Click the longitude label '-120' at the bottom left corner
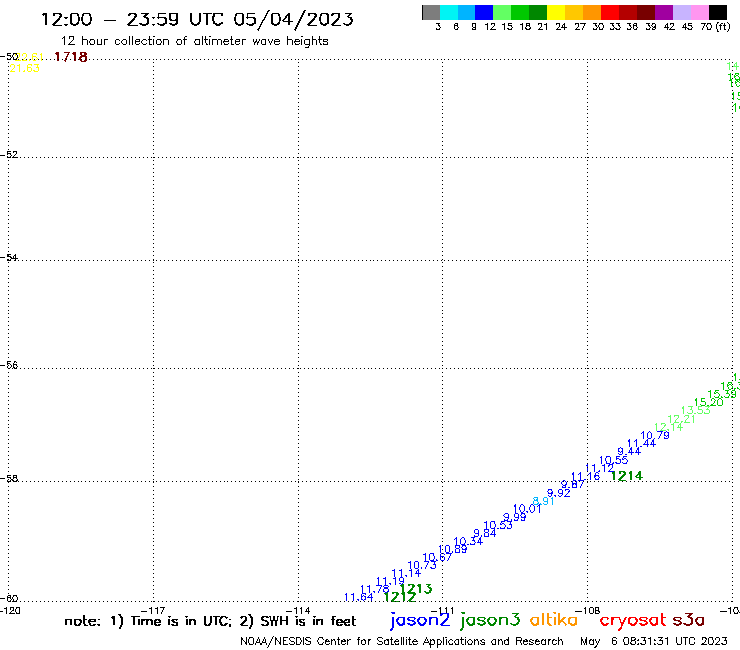This screenshot has width=740, height=650. (10, 611)
